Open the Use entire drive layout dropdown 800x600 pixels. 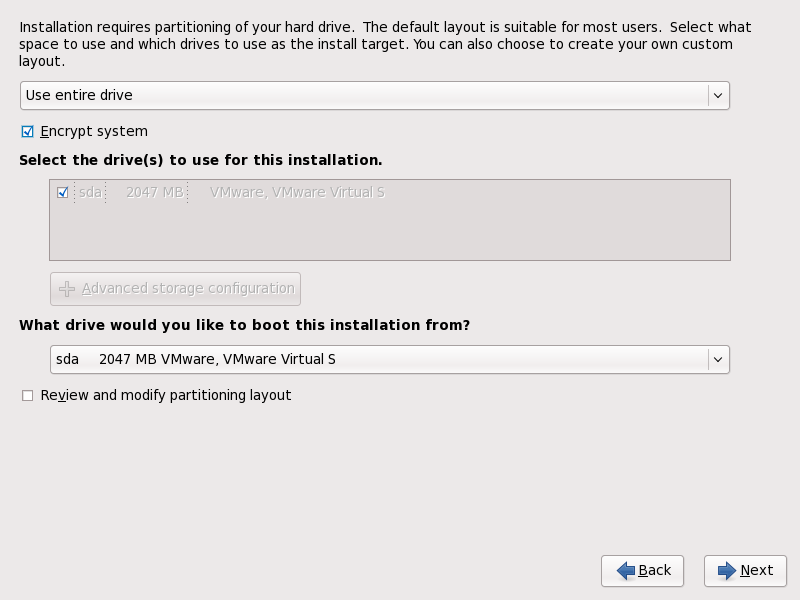(364, 96)
